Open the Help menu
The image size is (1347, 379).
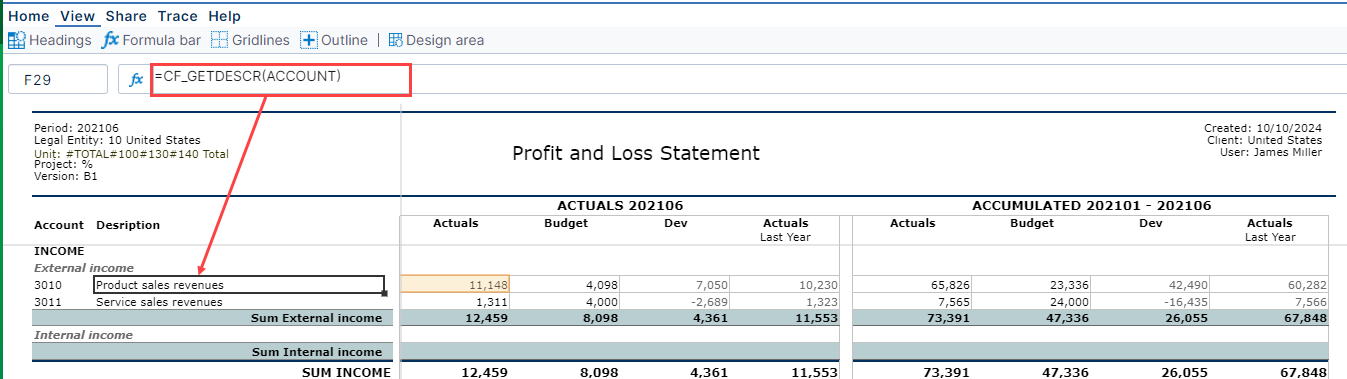pyautogui.click(x=224, y=16)
